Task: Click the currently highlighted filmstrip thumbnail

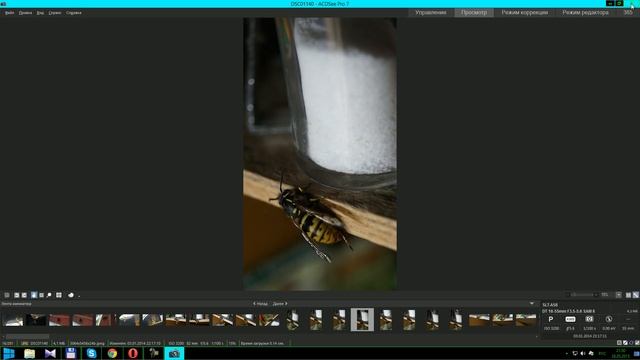Action: [x=362, y=320]
